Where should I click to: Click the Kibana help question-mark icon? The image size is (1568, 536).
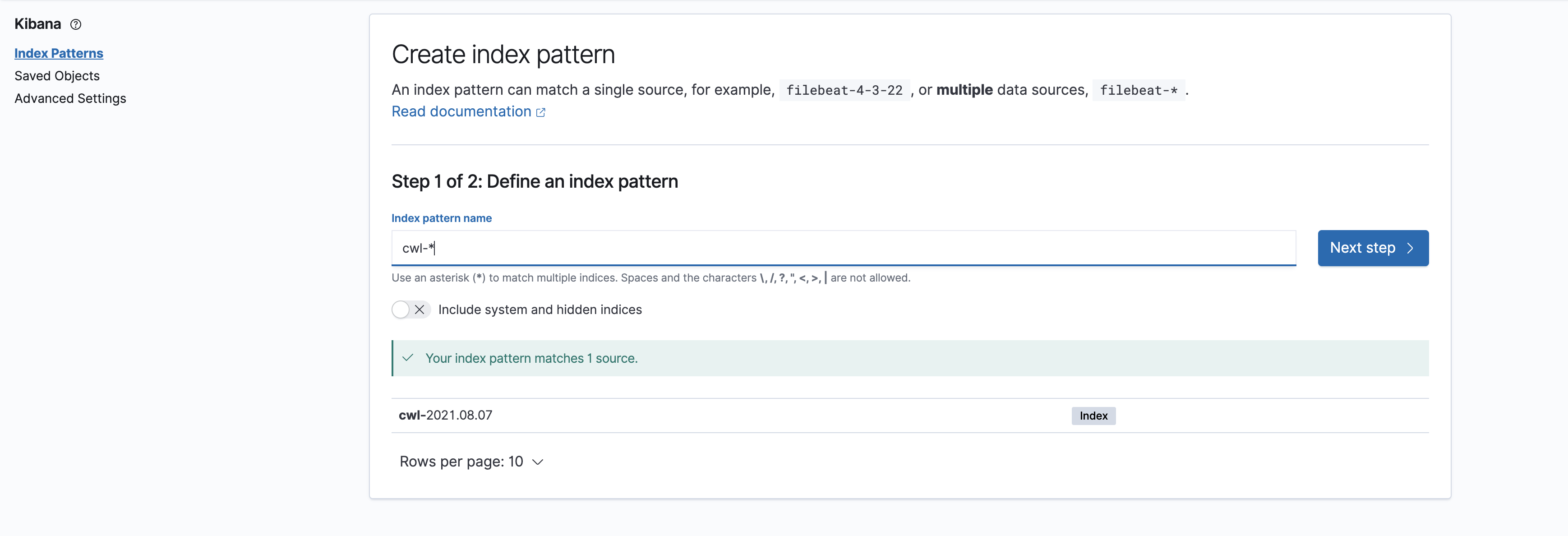pos(75,24)
